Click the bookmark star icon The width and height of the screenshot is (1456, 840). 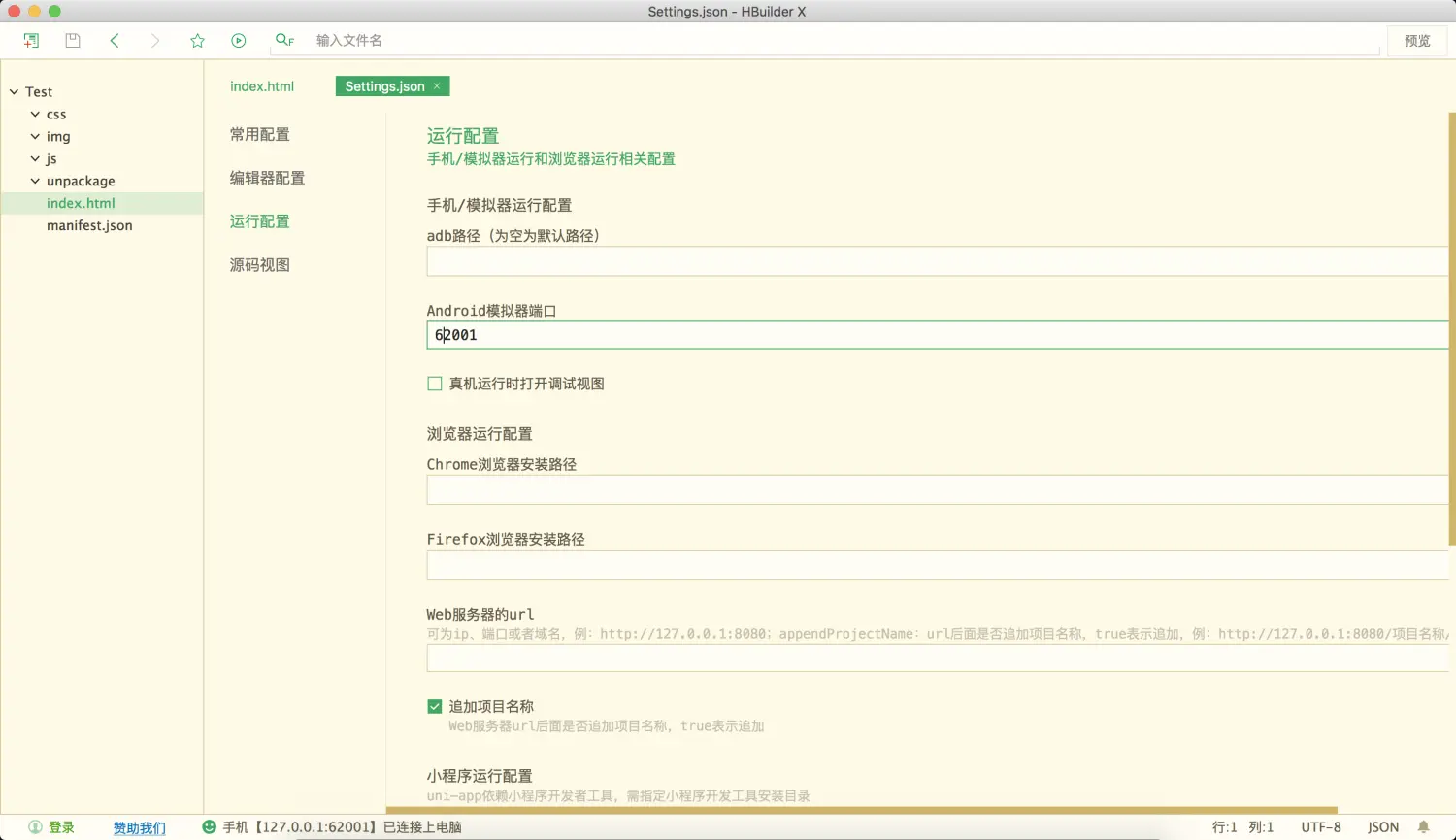tap(197, 40)
